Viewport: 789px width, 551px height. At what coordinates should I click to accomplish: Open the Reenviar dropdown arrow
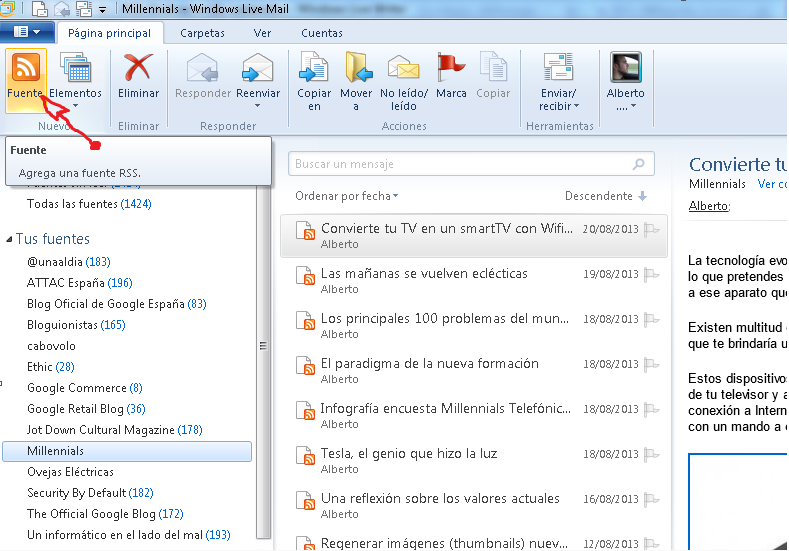click(x=258, y=106)
